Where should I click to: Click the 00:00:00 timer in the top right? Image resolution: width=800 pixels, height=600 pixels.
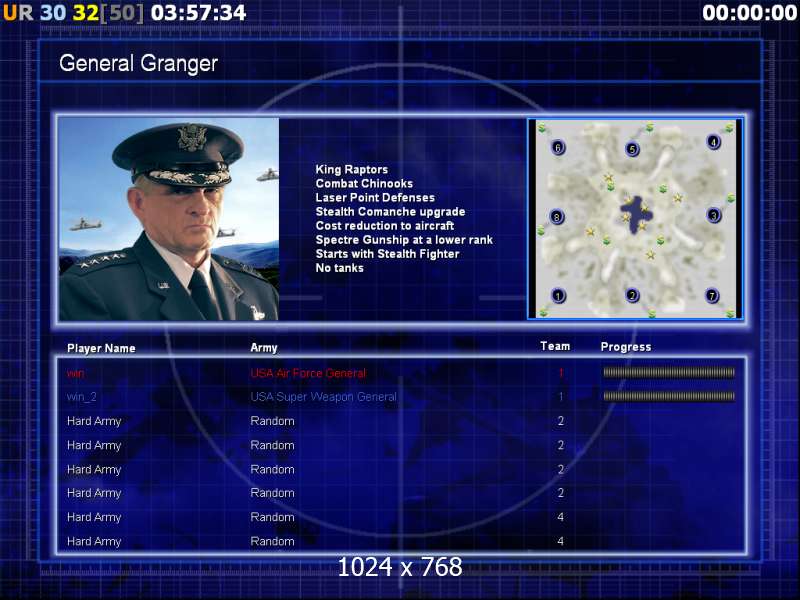[750, 13]
